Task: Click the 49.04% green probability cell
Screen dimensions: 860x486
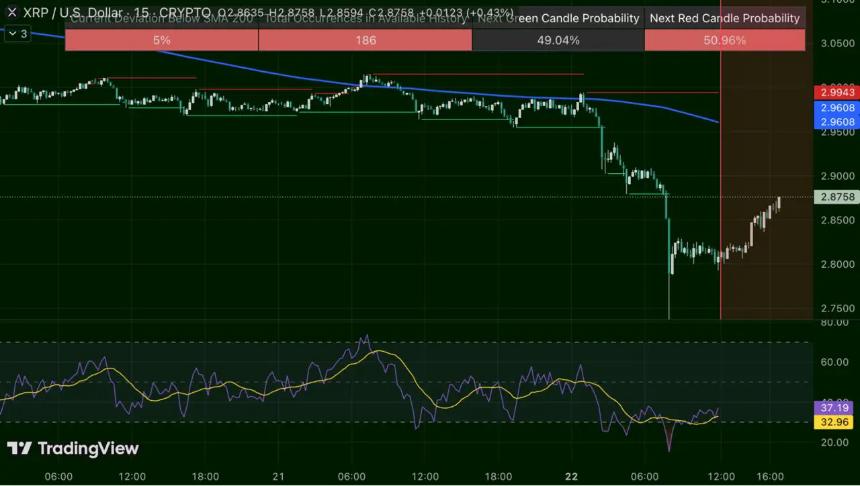Action: (558, 40)
